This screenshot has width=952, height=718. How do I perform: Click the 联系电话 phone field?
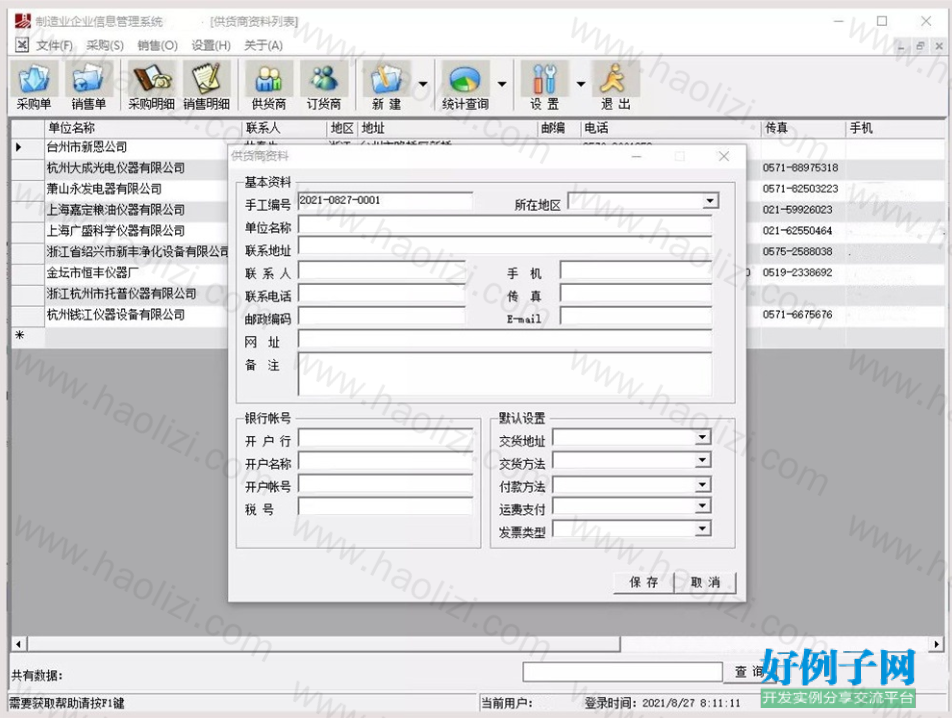(381, 293)
